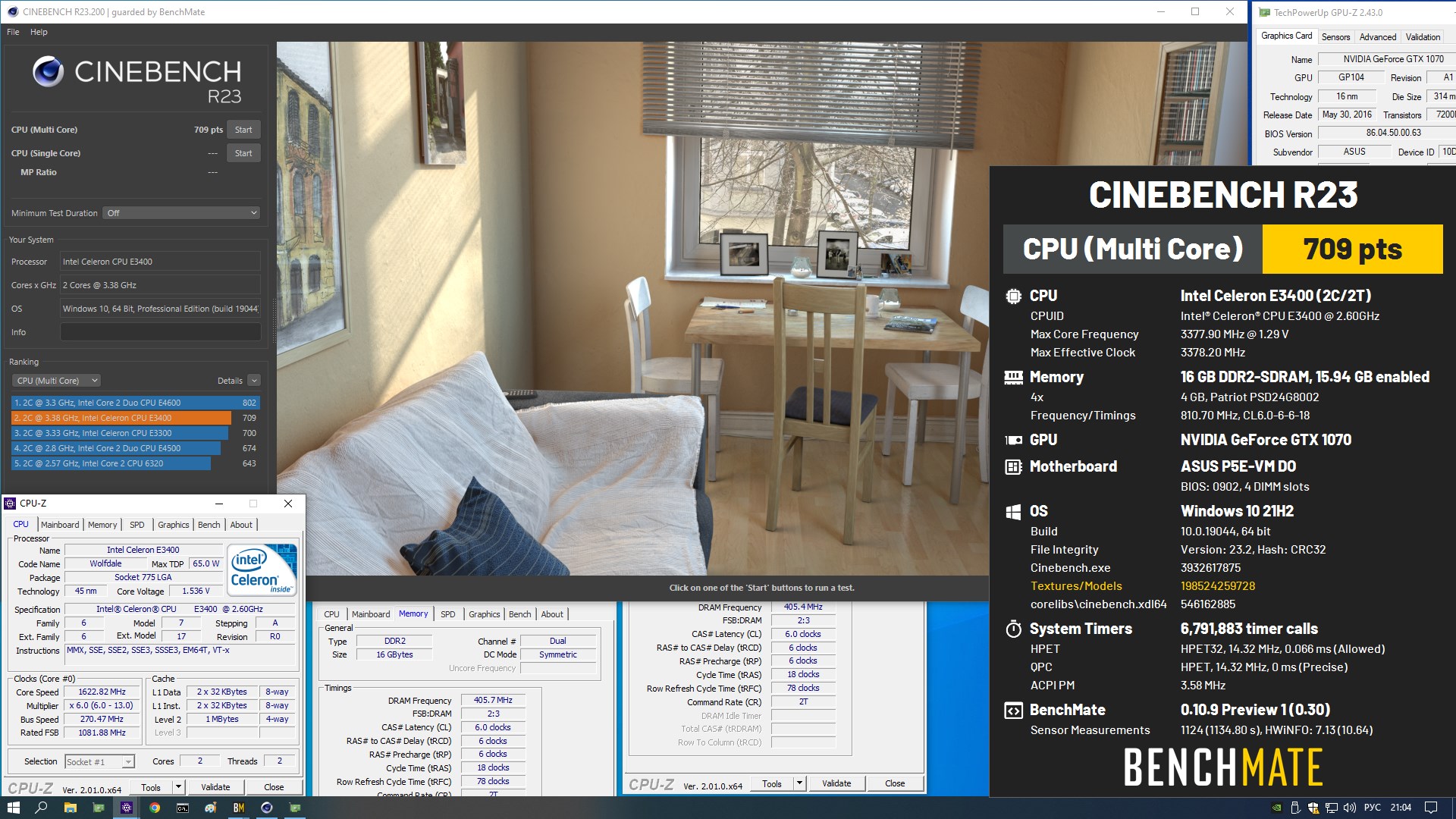Click the РУС language indicator in taskbar
Screen dimensions: 1456x819
(x=1373, y=808)
